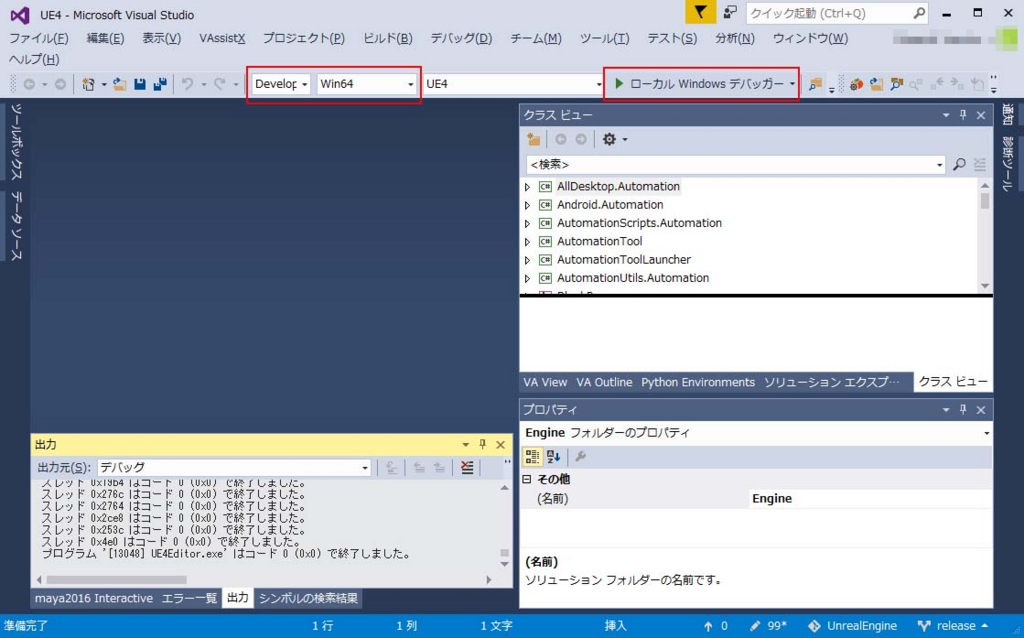Click the Save All icon
Viewport: 1024px width, 638px height.
click(x=160, y=84)
